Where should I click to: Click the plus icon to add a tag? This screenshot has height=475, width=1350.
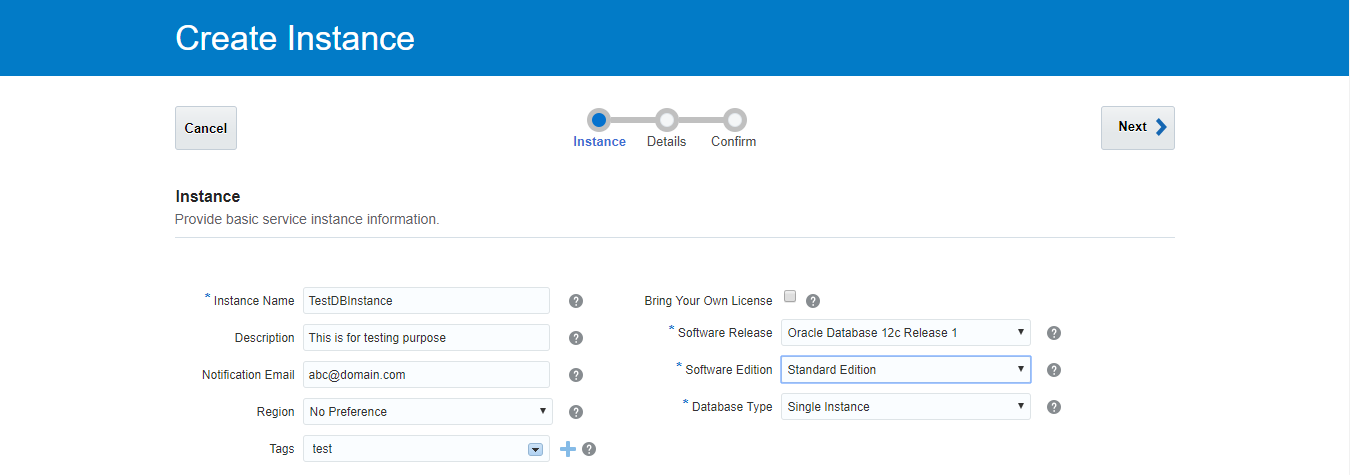click(x=568, y=449)
